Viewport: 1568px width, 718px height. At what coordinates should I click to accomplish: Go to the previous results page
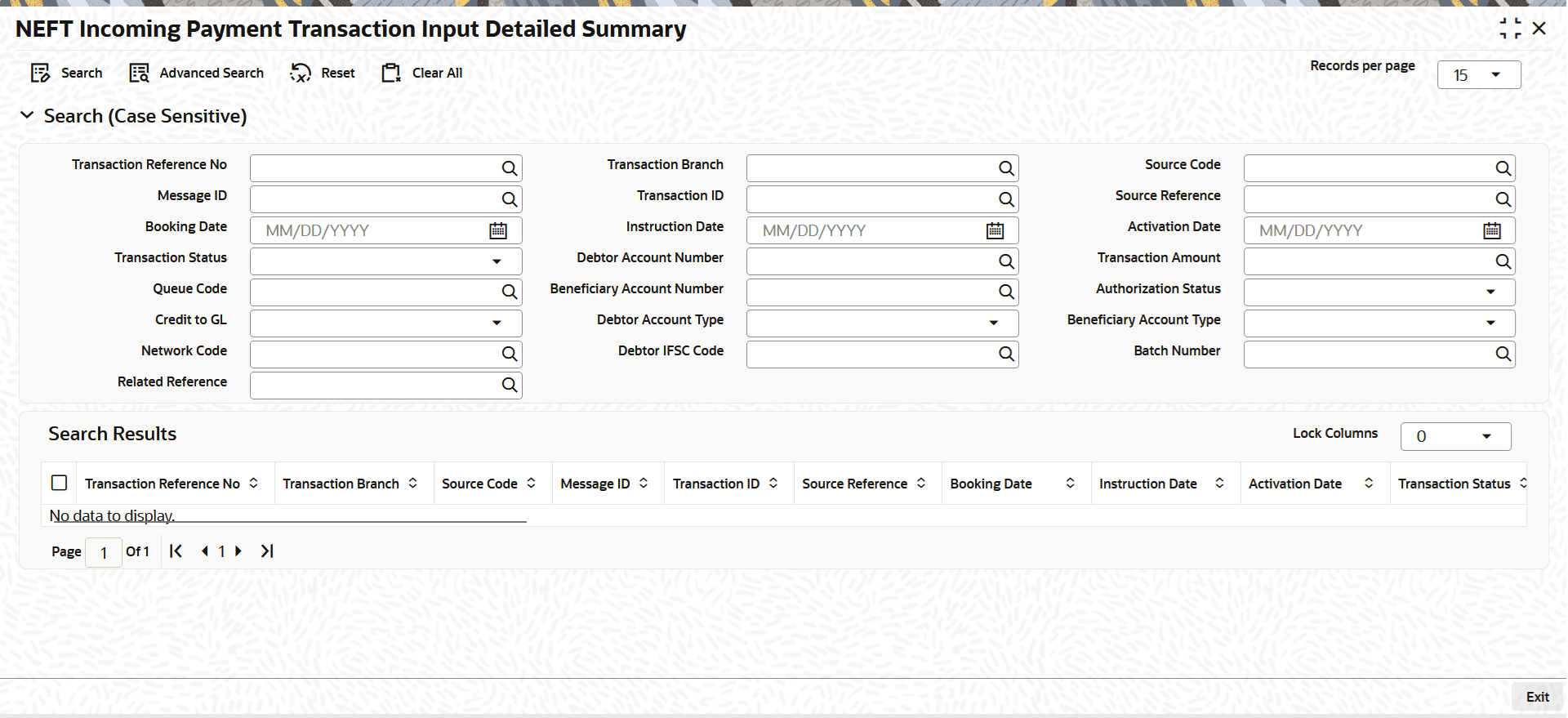[x=204, y=551]
